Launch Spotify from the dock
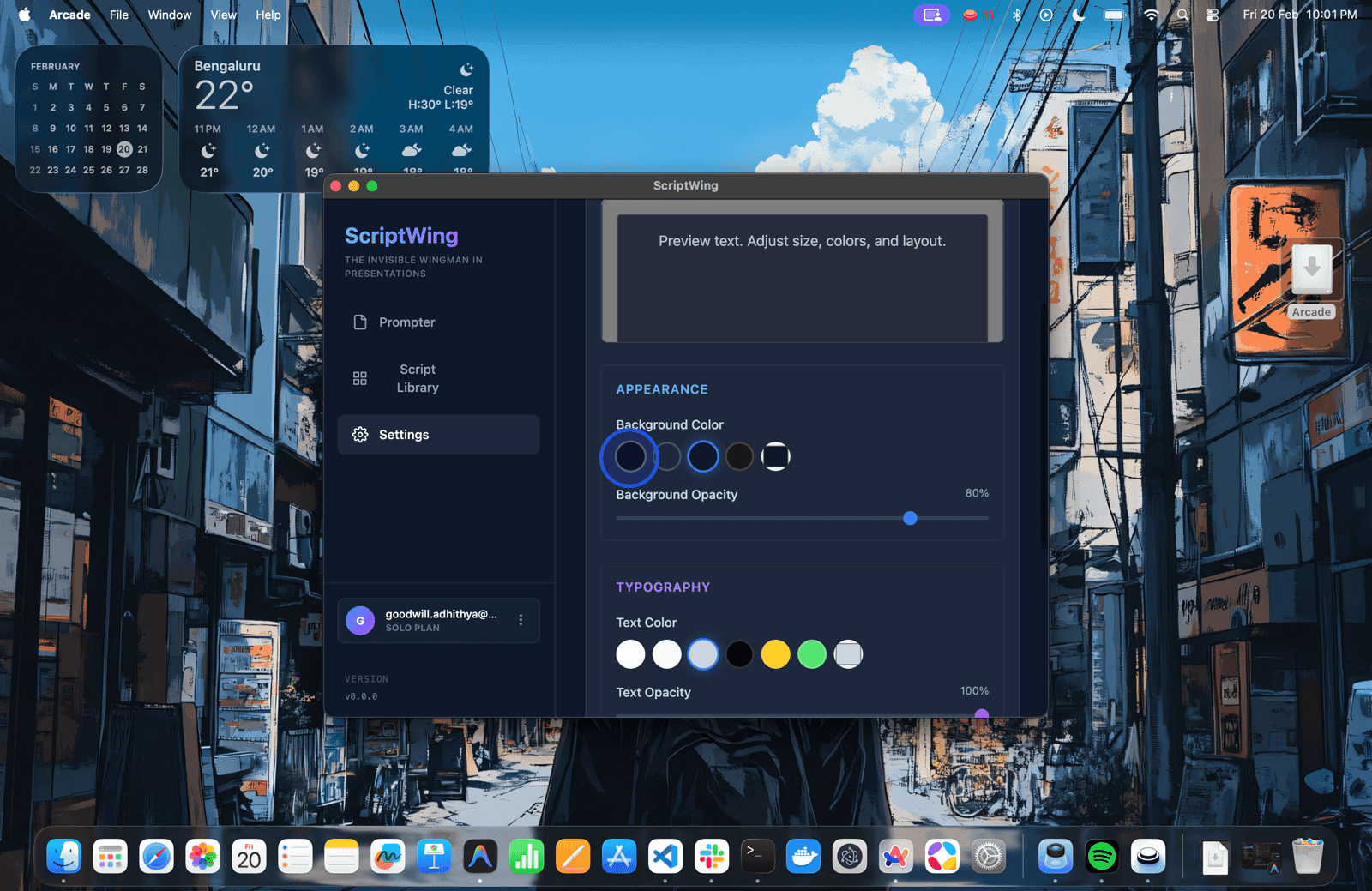1372x891 pixels. click(x=1101, y=856)
